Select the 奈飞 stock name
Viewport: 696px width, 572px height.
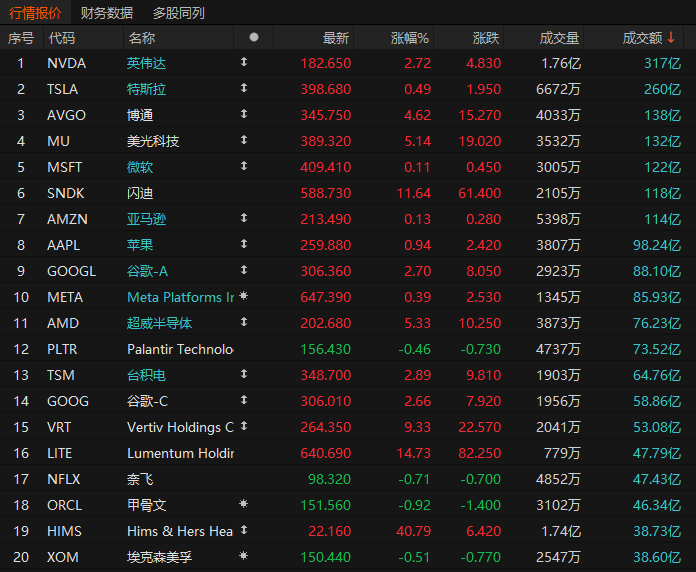(x=140, y=479)
